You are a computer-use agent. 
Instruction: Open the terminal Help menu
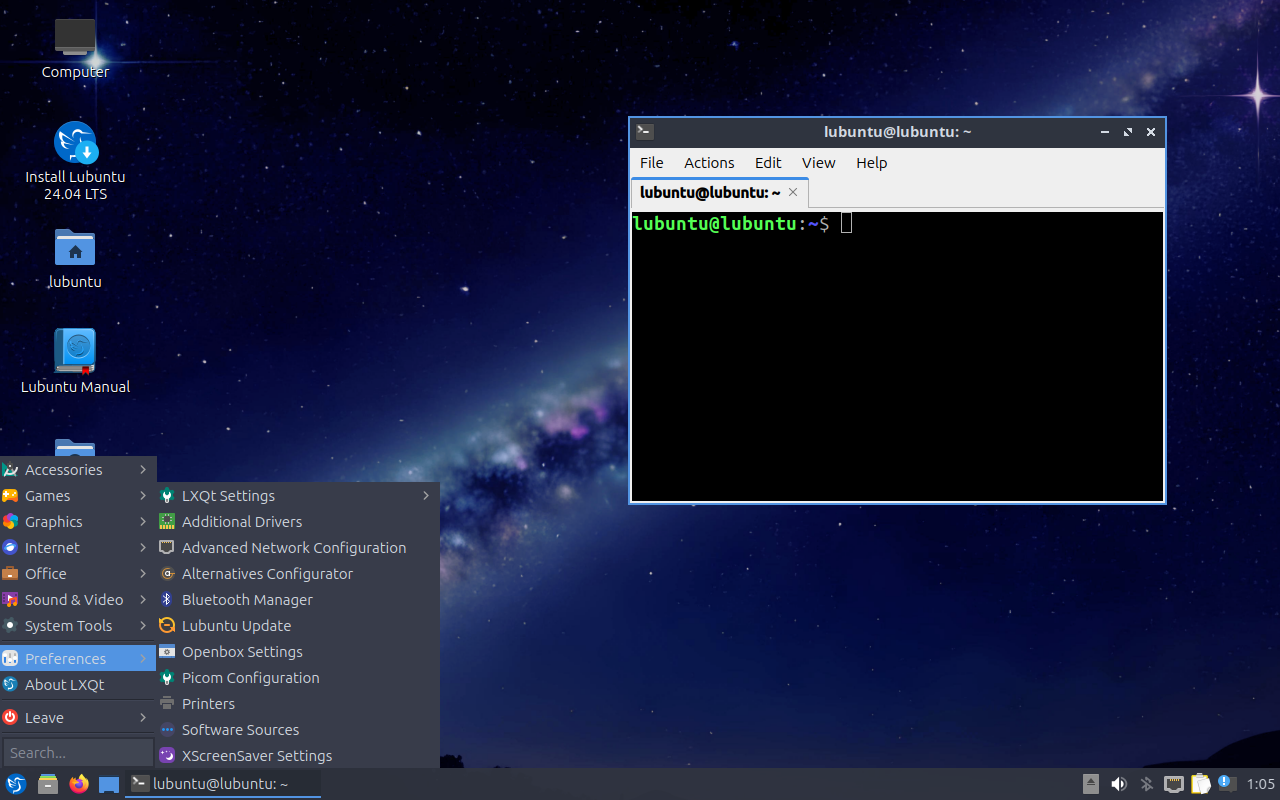(x=871, y=163)
